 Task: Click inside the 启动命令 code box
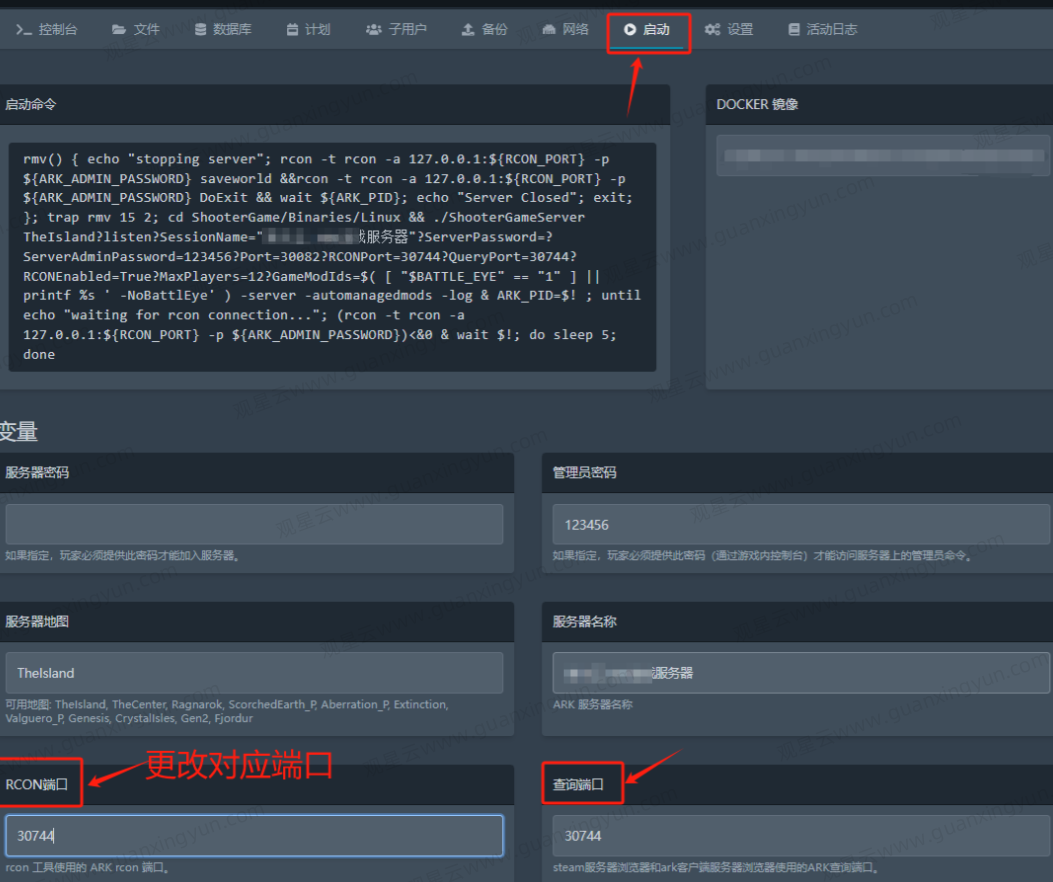330,256
